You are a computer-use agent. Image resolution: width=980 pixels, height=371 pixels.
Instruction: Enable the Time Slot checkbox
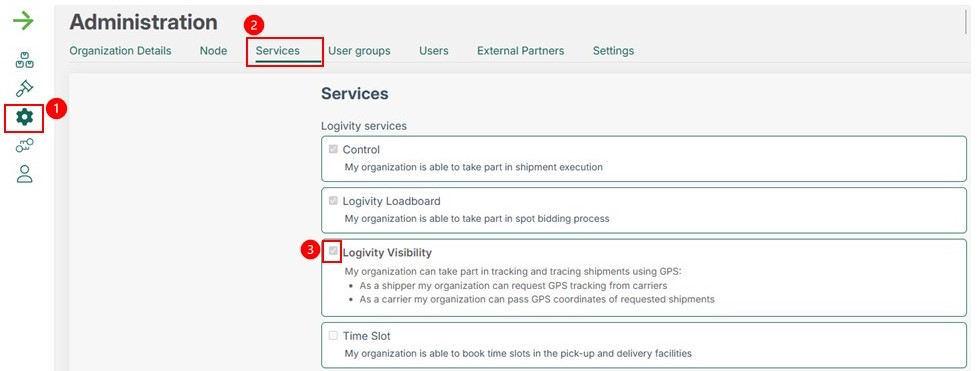tap(333, 335)
